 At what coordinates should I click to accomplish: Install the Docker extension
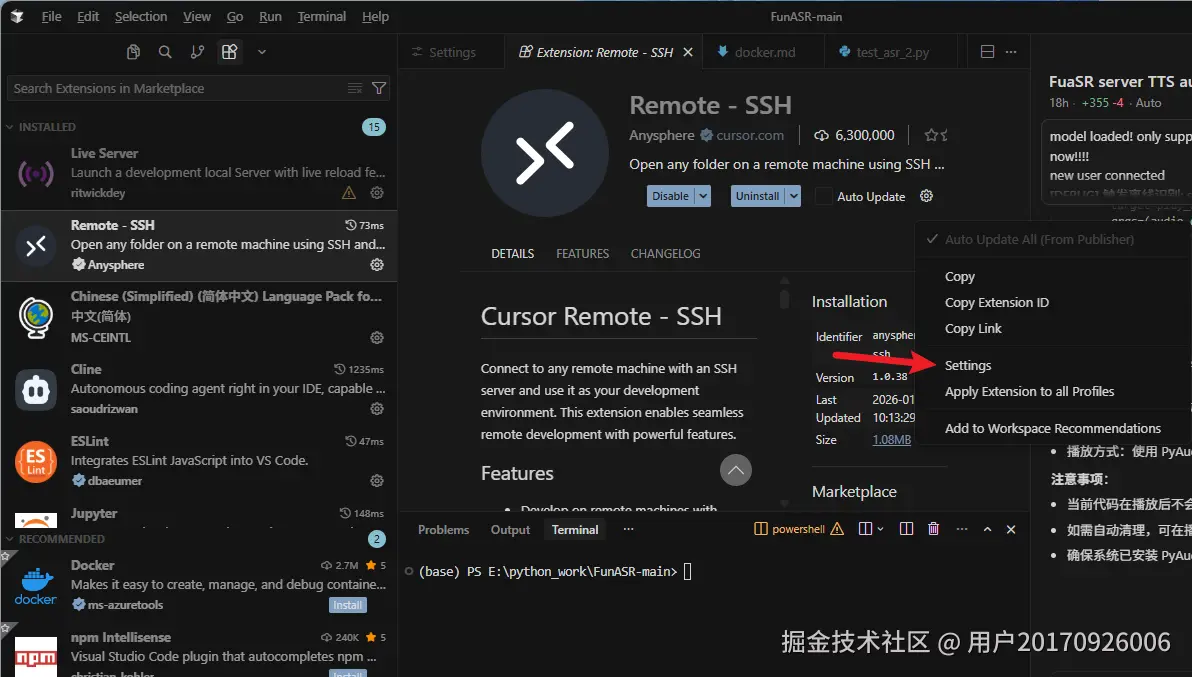coord(347,605)
